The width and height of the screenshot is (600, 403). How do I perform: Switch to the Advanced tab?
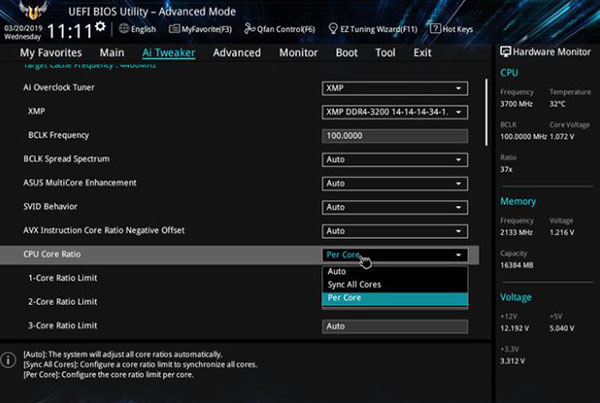pyautogui.click(x=237, y=53)
